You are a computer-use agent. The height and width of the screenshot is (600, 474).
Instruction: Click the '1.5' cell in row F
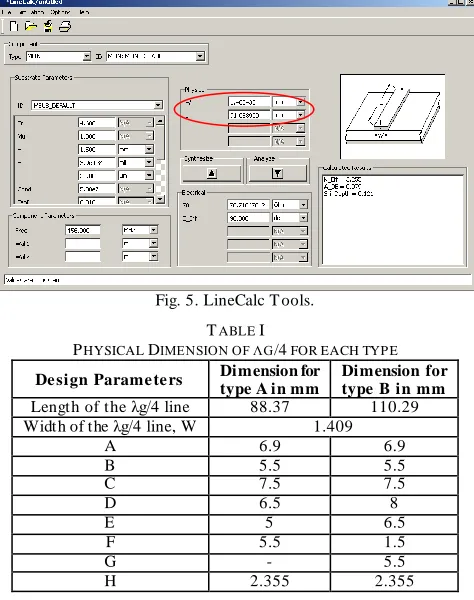coord(394,542)
